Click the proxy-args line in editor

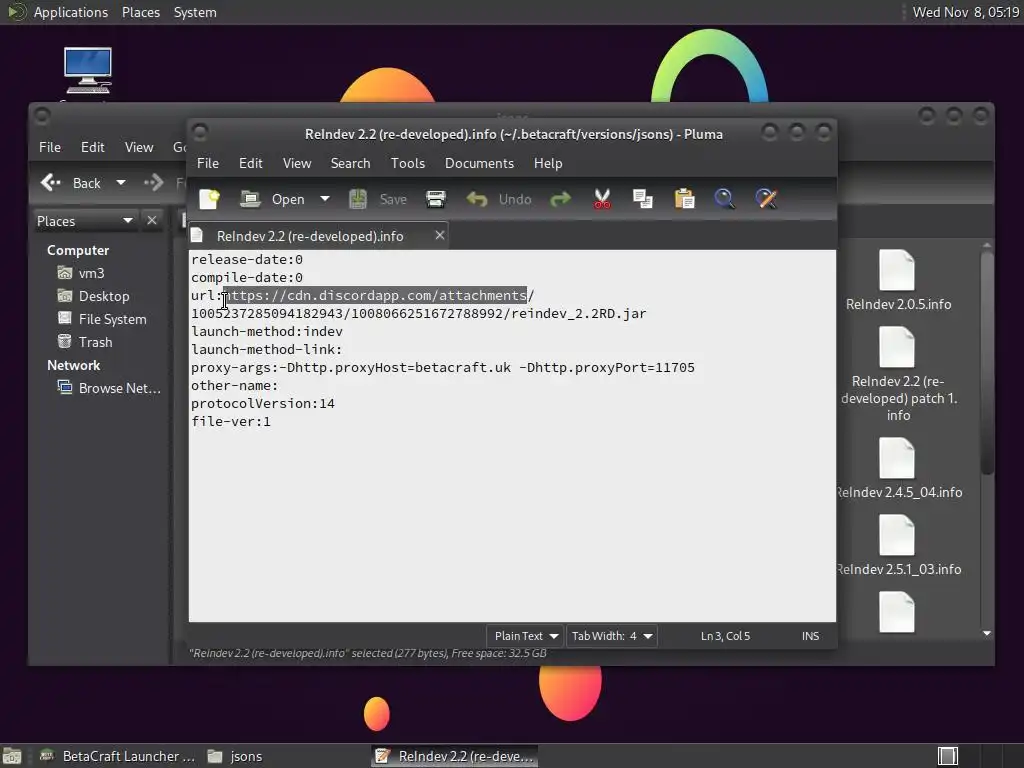click(443, 367)
